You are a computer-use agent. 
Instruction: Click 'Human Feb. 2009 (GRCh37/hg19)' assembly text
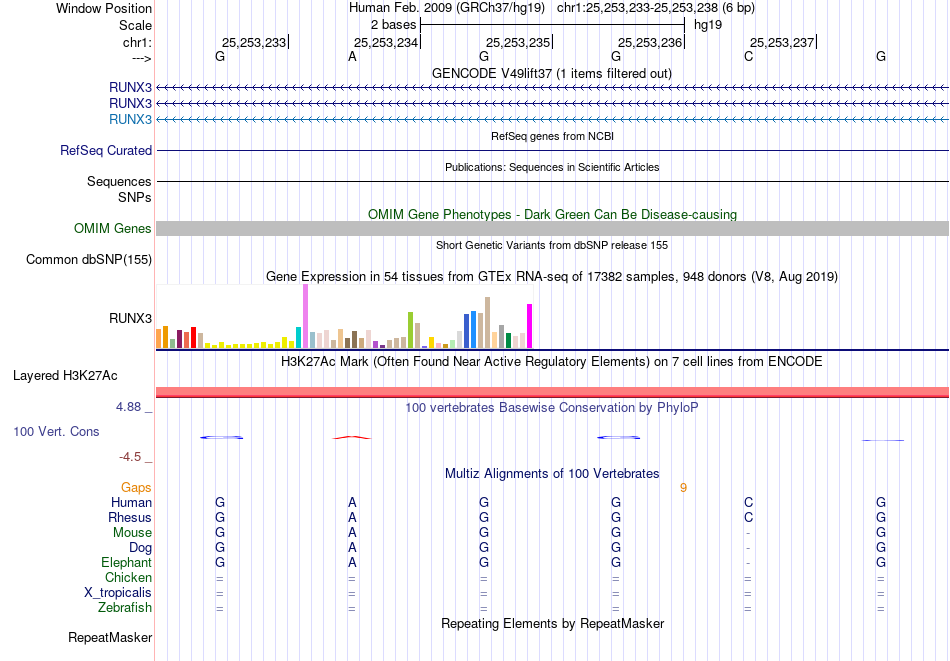(447, 8)
